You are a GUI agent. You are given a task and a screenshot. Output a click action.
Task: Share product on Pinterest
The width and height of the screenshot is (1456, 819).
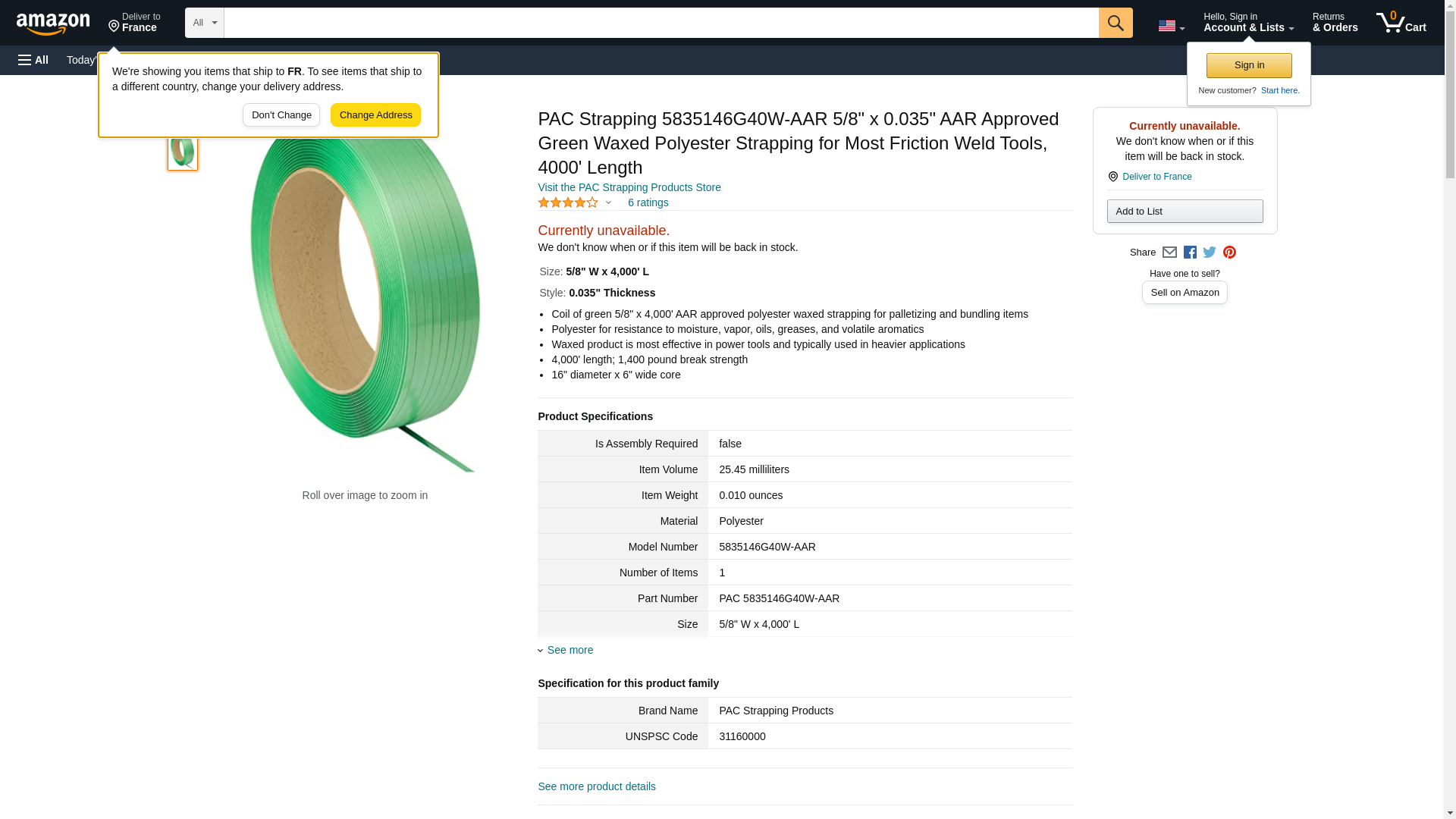[1229, 253]
